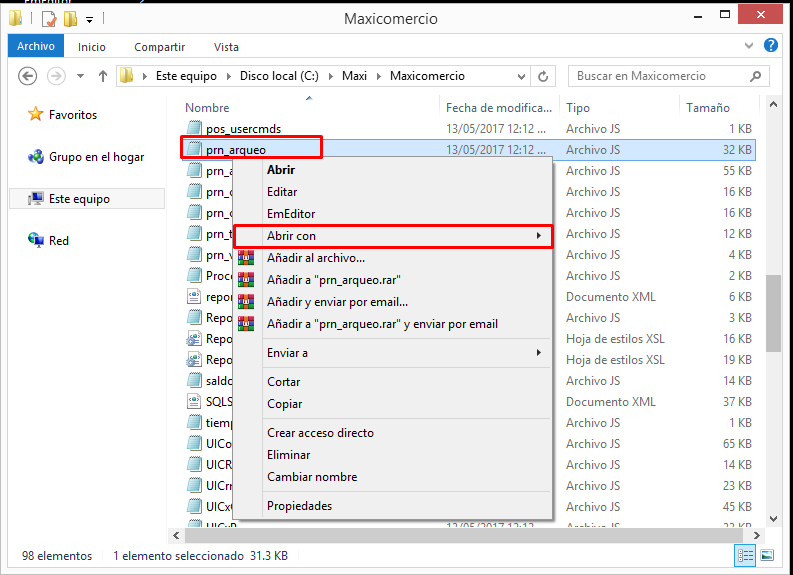The width and height of the screenshot is (793, 575).
Task: Choose Añadir a "prn_arqueo.rar" option
Action: (x=334, y=280)
